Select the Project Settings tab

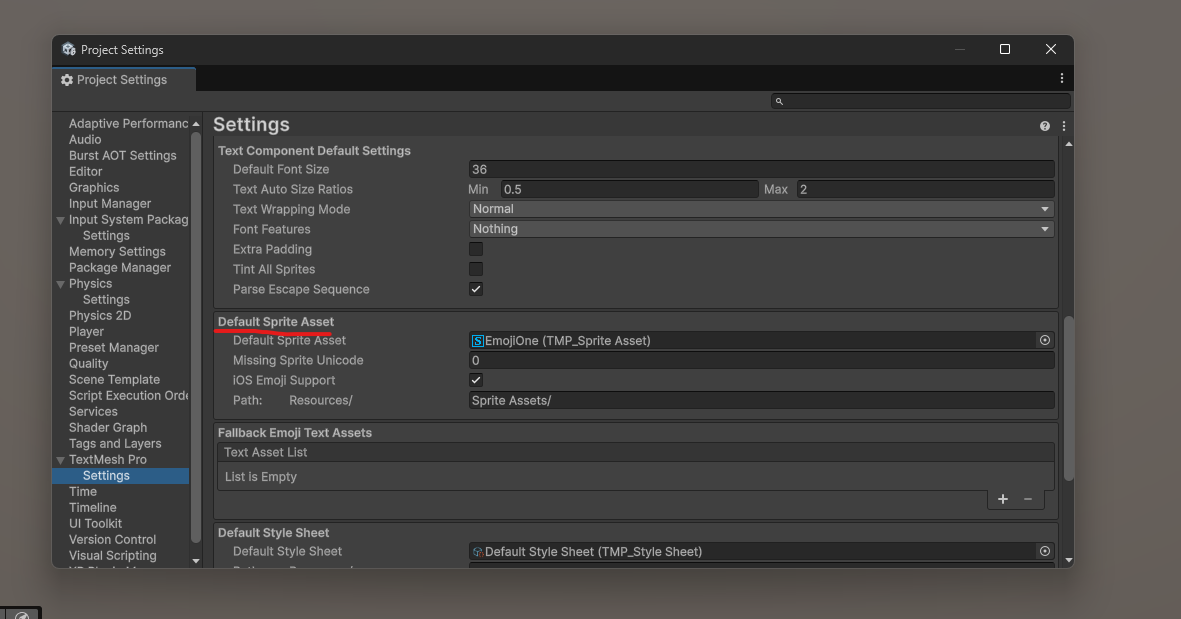pyautogui.click(x=124, y=80)
